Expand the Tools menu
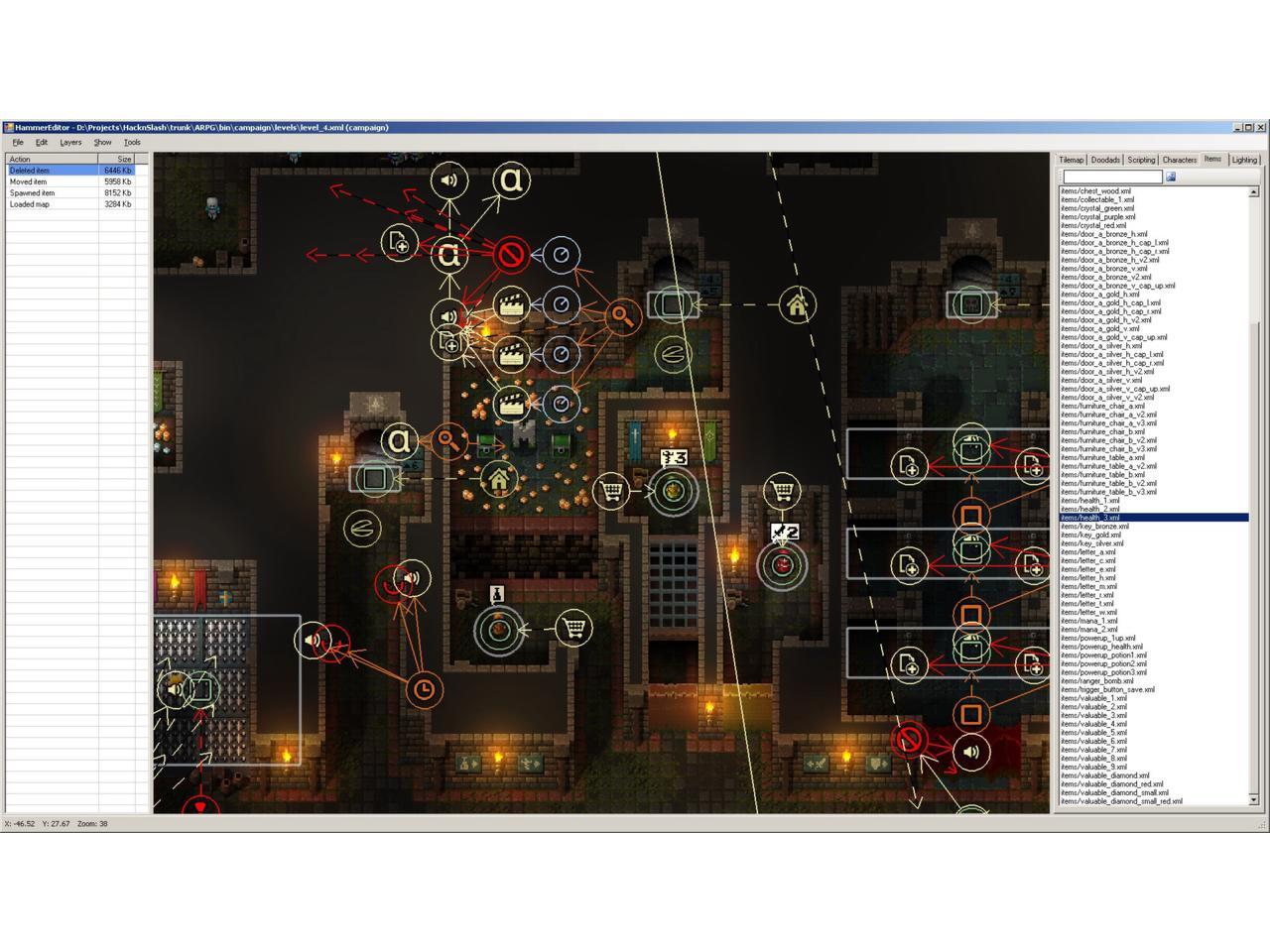Viewport: 1270px width, 952px height. tap(132, 143)
